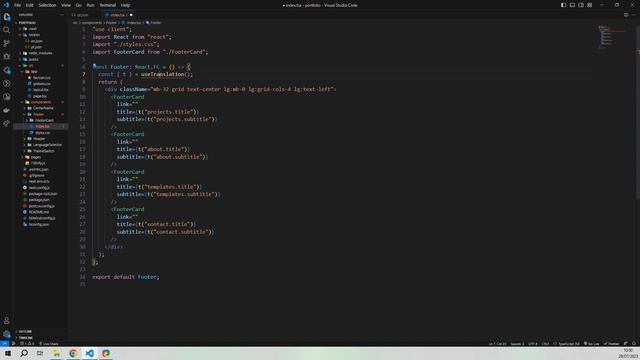The width and height of the screenshot is (640, 360).
Task: Open the Edit menu
Action: [x=30, y=5]
